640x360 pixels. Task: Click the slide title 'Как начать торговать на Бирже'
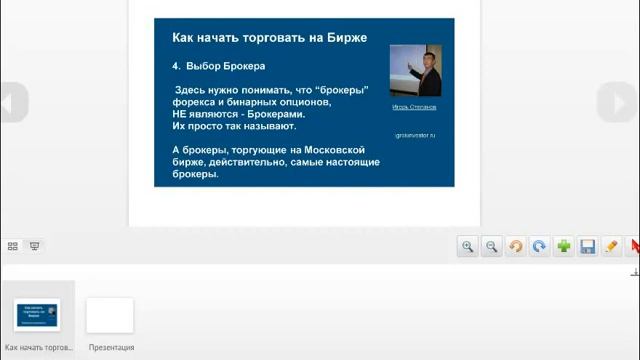coord(269,38)
